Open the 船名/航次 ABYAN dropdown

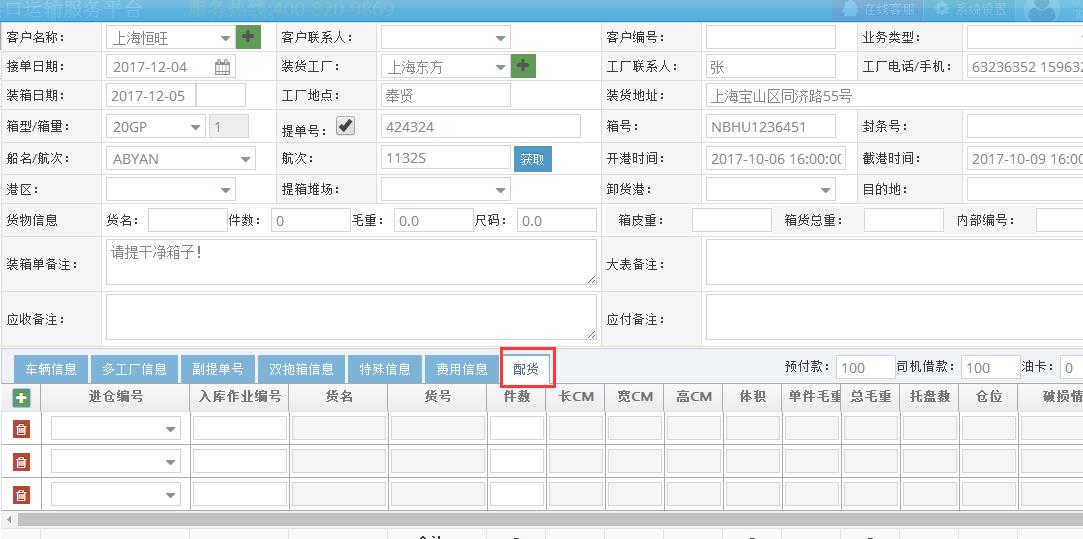click(245, 159)
